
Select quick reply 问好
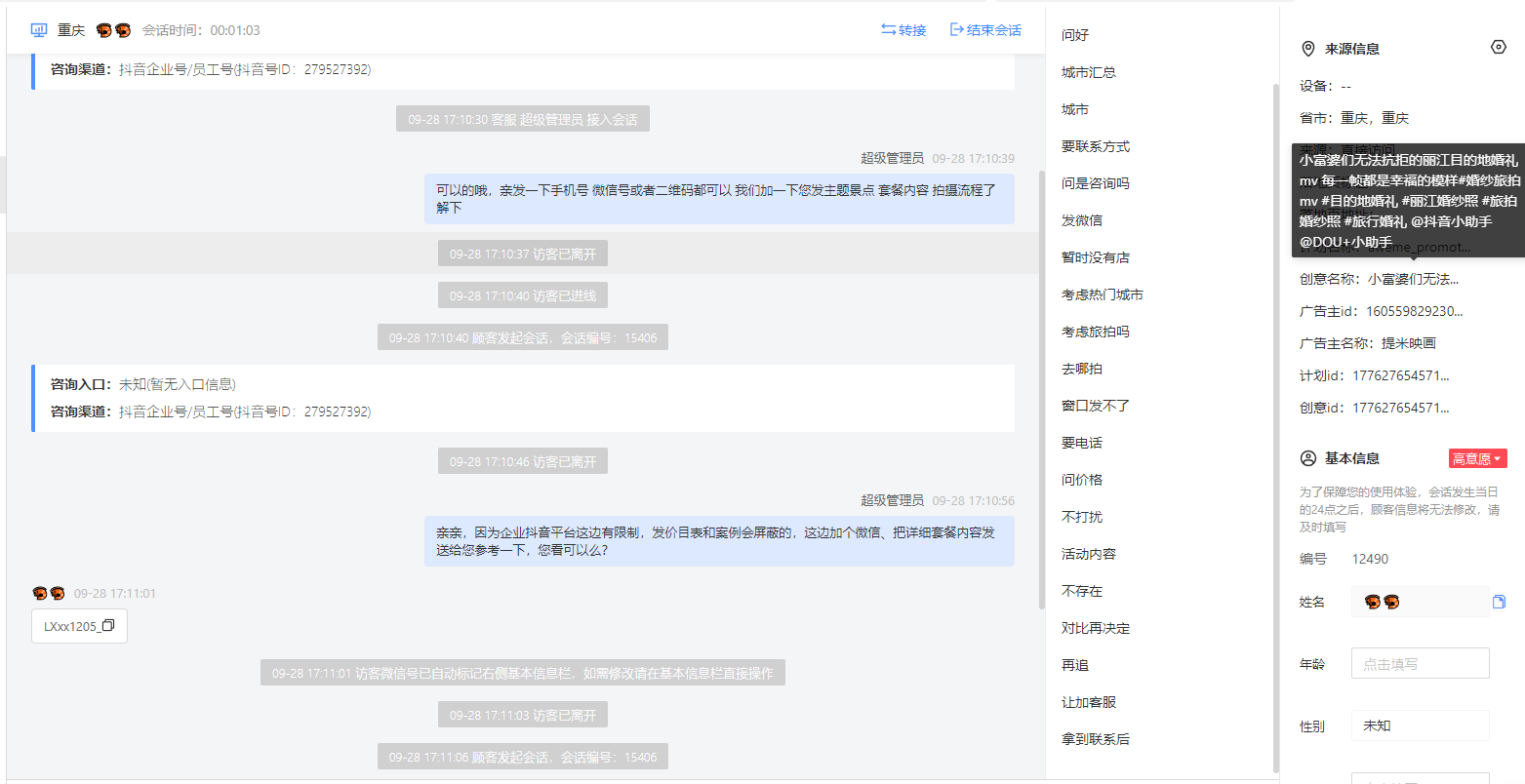click(1075, 35)
